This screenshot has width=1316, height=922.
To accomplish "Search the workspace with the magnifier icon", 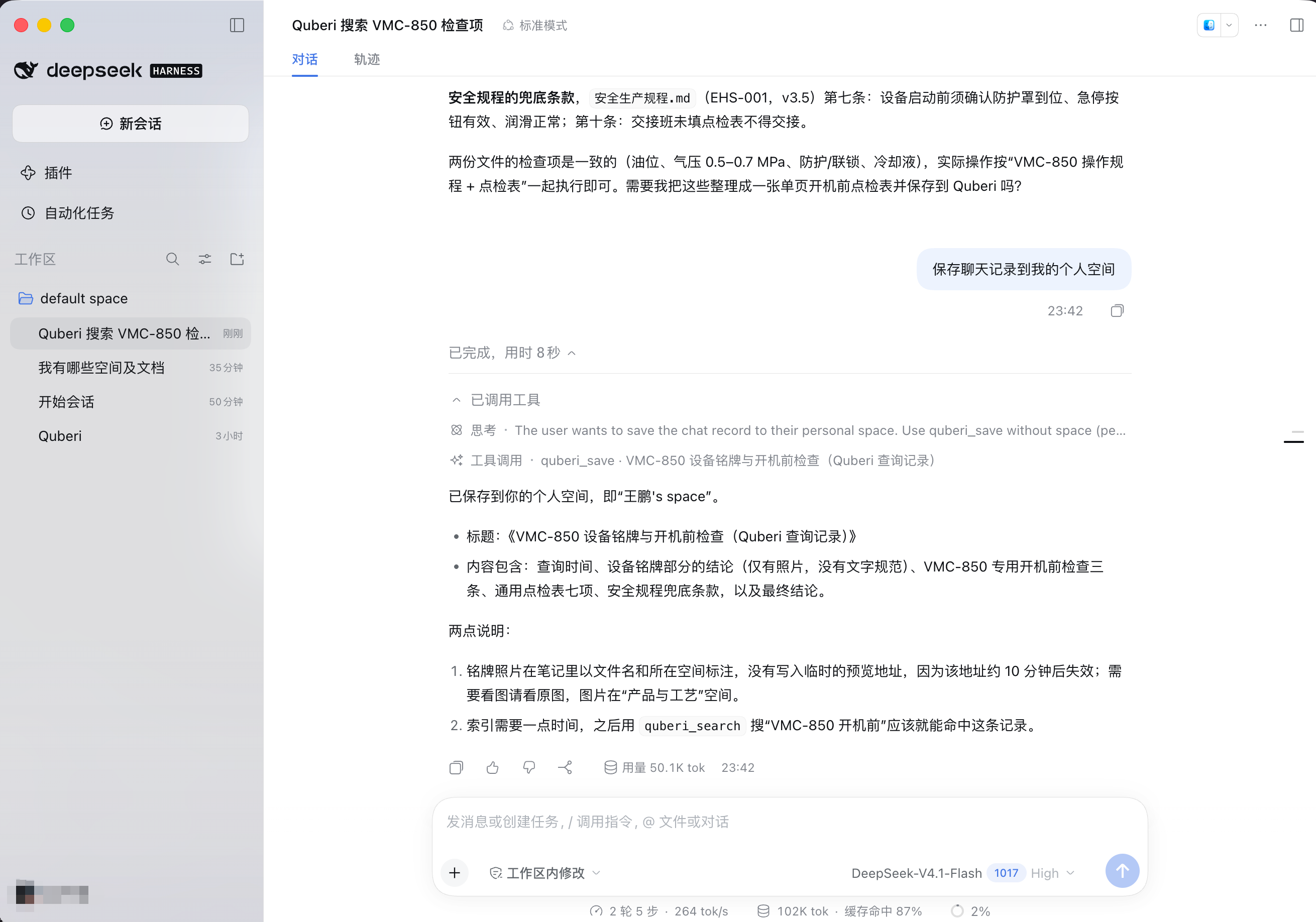I will (172, 259).
